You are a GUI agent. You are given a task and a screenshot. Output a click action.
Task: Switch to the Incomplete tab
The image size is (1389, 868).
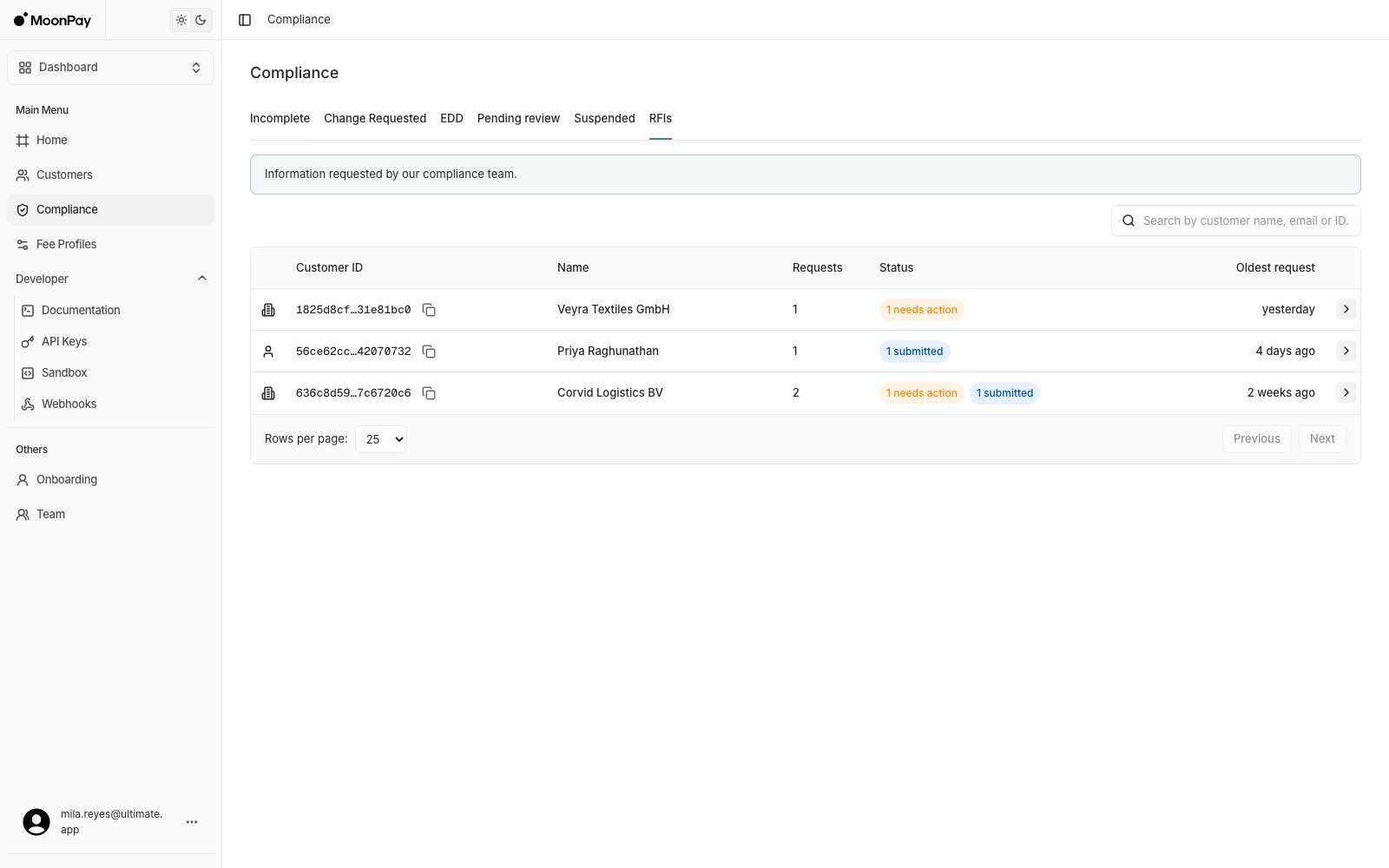280,119
